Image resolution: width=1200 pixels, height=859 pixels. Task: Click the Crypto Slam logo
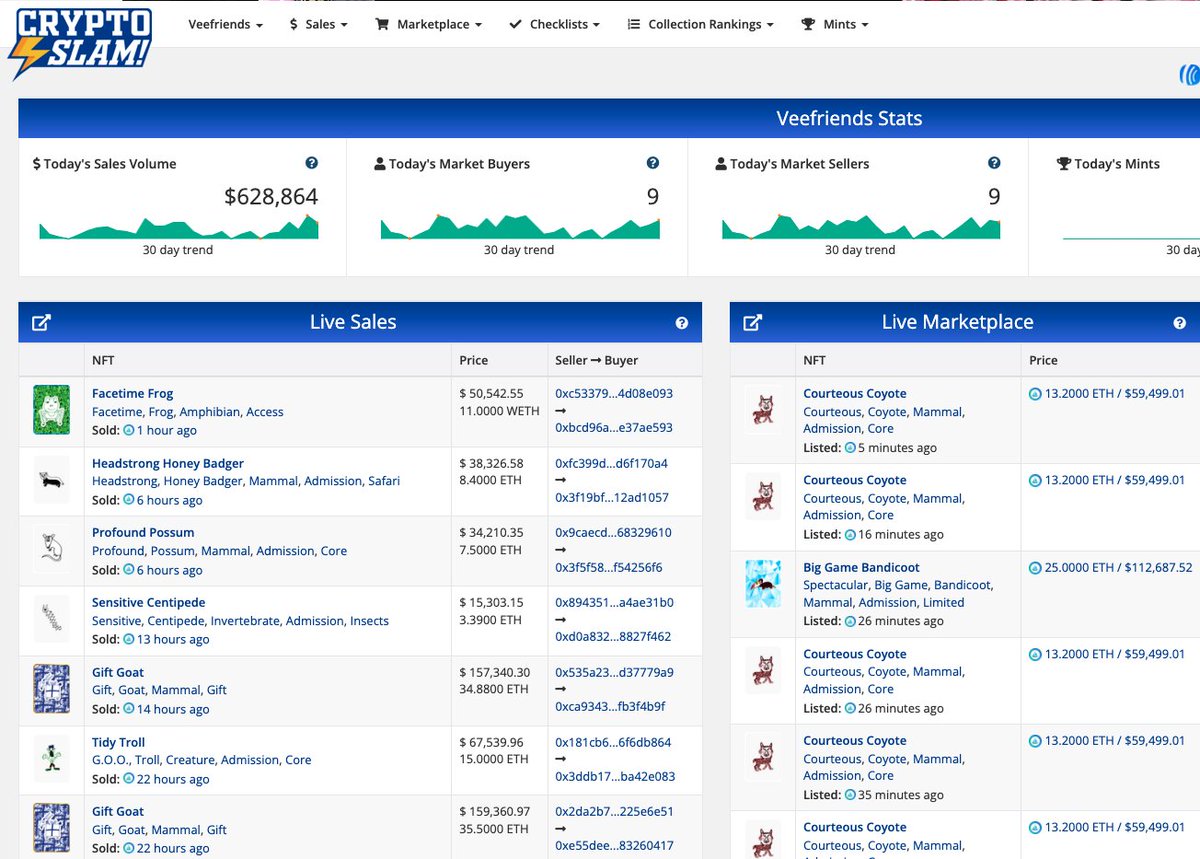click(x=80, y=43)
